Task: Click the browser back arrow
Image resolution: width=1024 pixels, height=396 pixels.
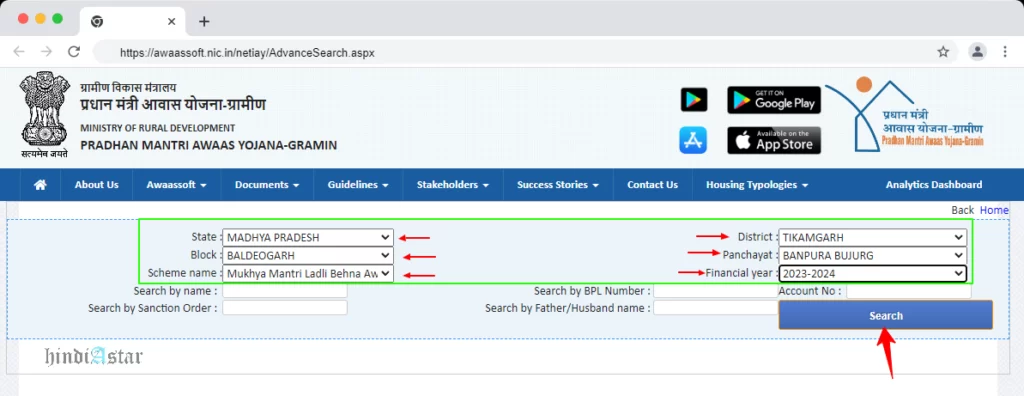Action: tap(19, 52)
